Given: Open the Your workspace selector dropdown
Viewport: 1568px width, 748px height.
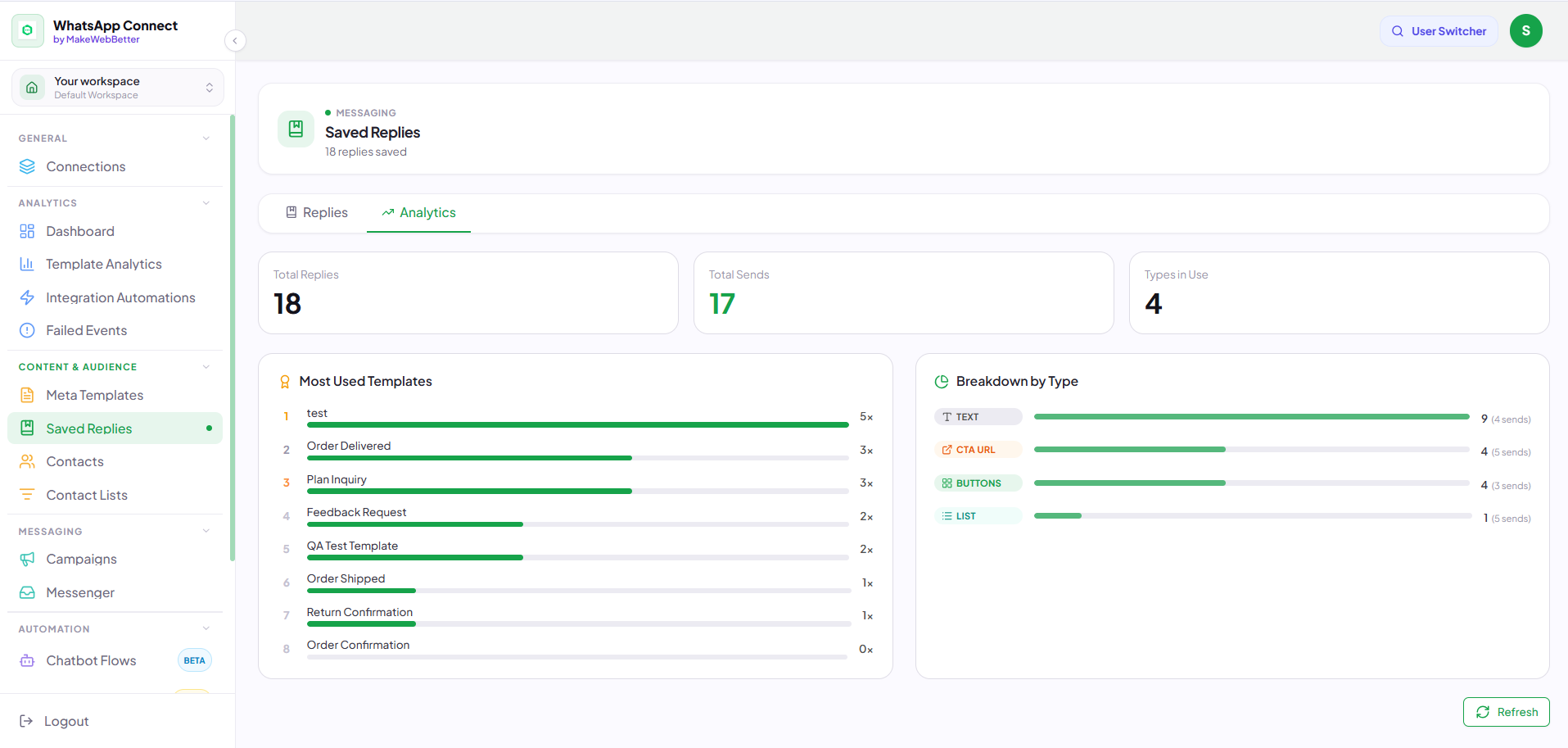Looking at the screenshot, I should [118, 88].
